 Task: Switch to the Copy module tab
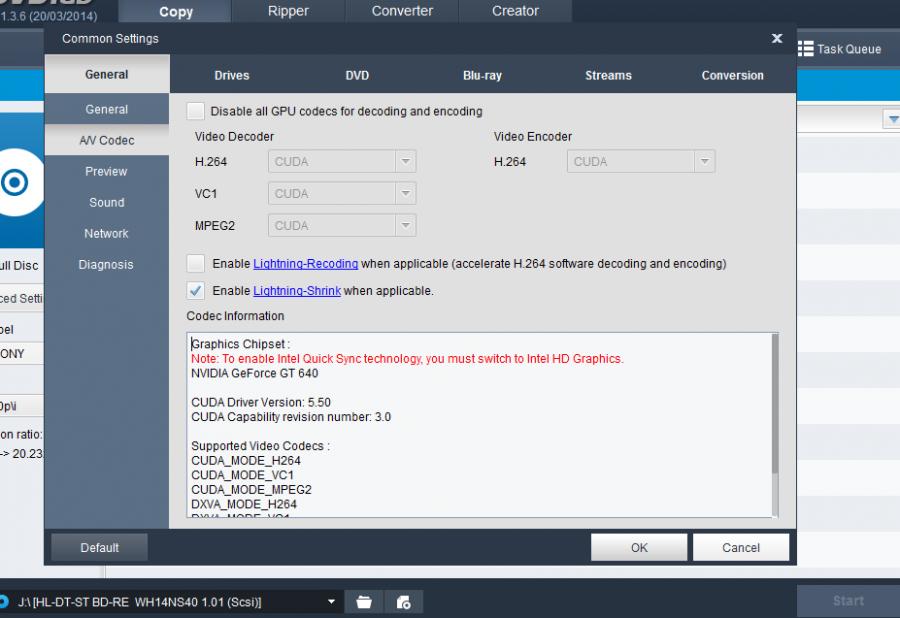coord(176,11)
